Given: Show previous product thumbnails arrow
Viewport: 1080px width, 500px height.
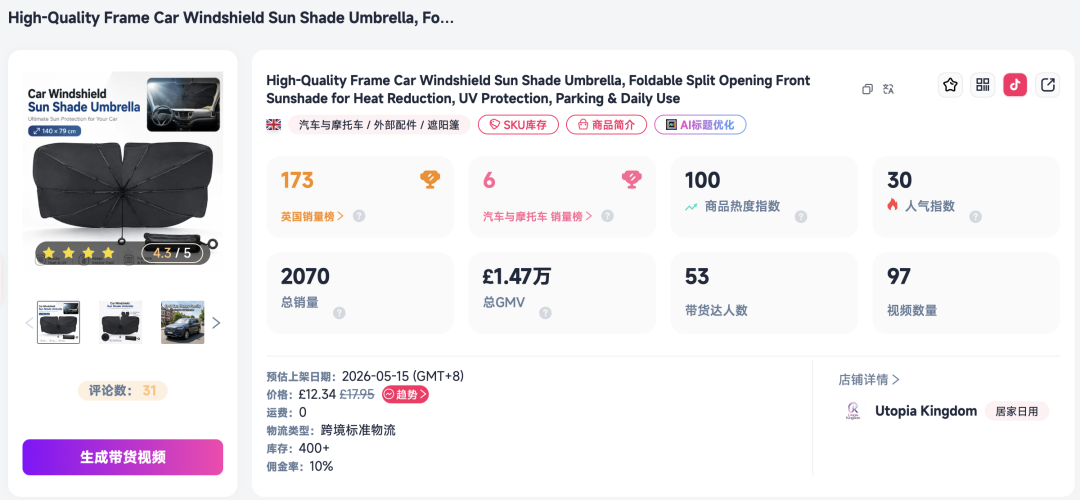Looking at the screenshot, I should pos(29,322).
